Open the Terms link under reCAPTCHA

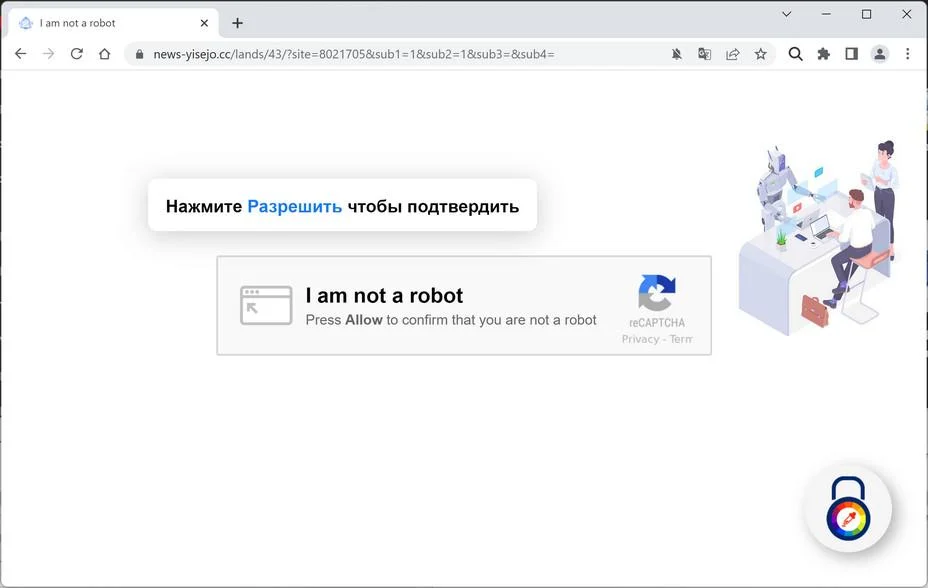[x=681, y=339]
